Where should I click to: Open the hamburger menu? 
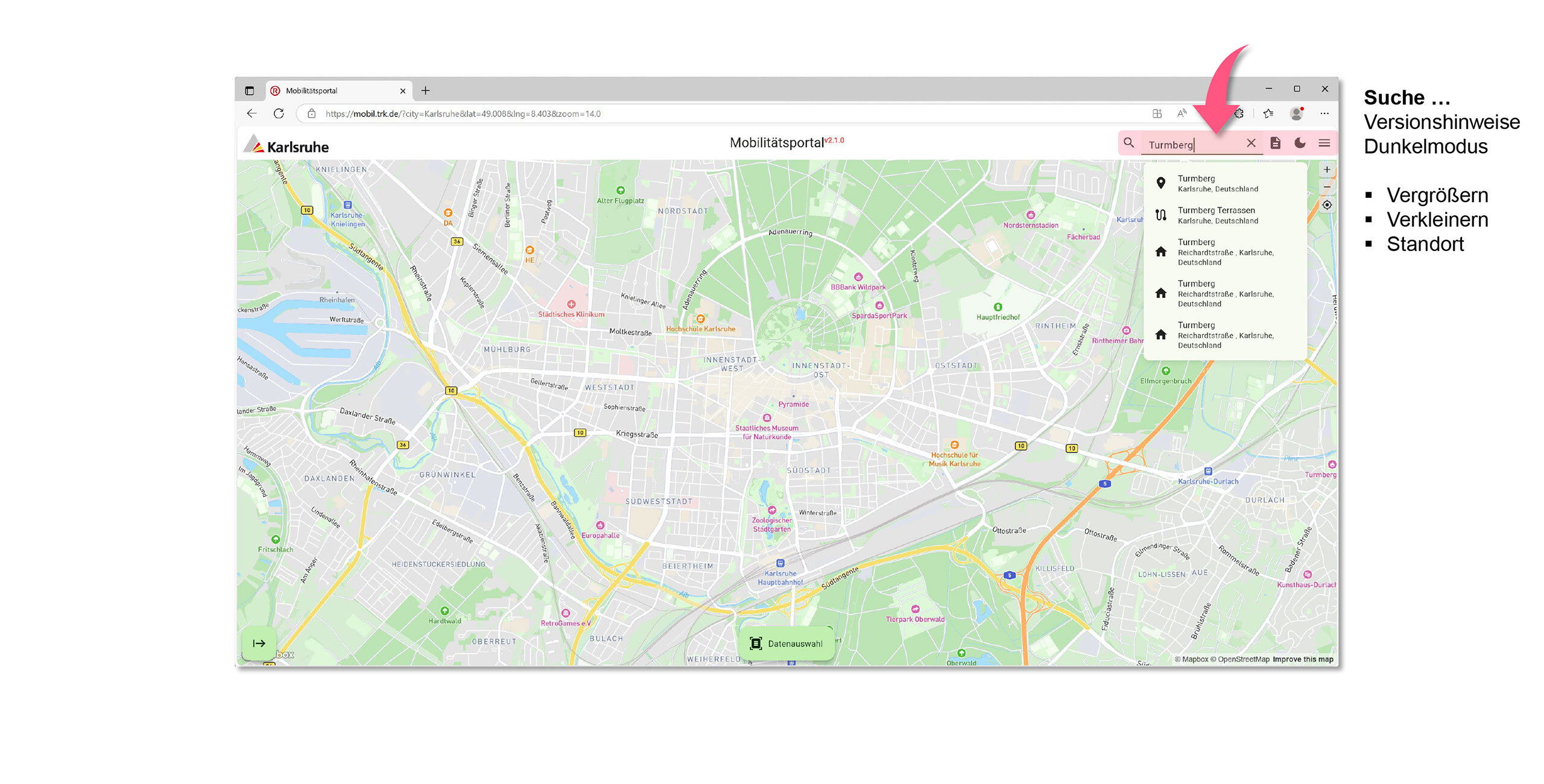[x=1324, y=143]
